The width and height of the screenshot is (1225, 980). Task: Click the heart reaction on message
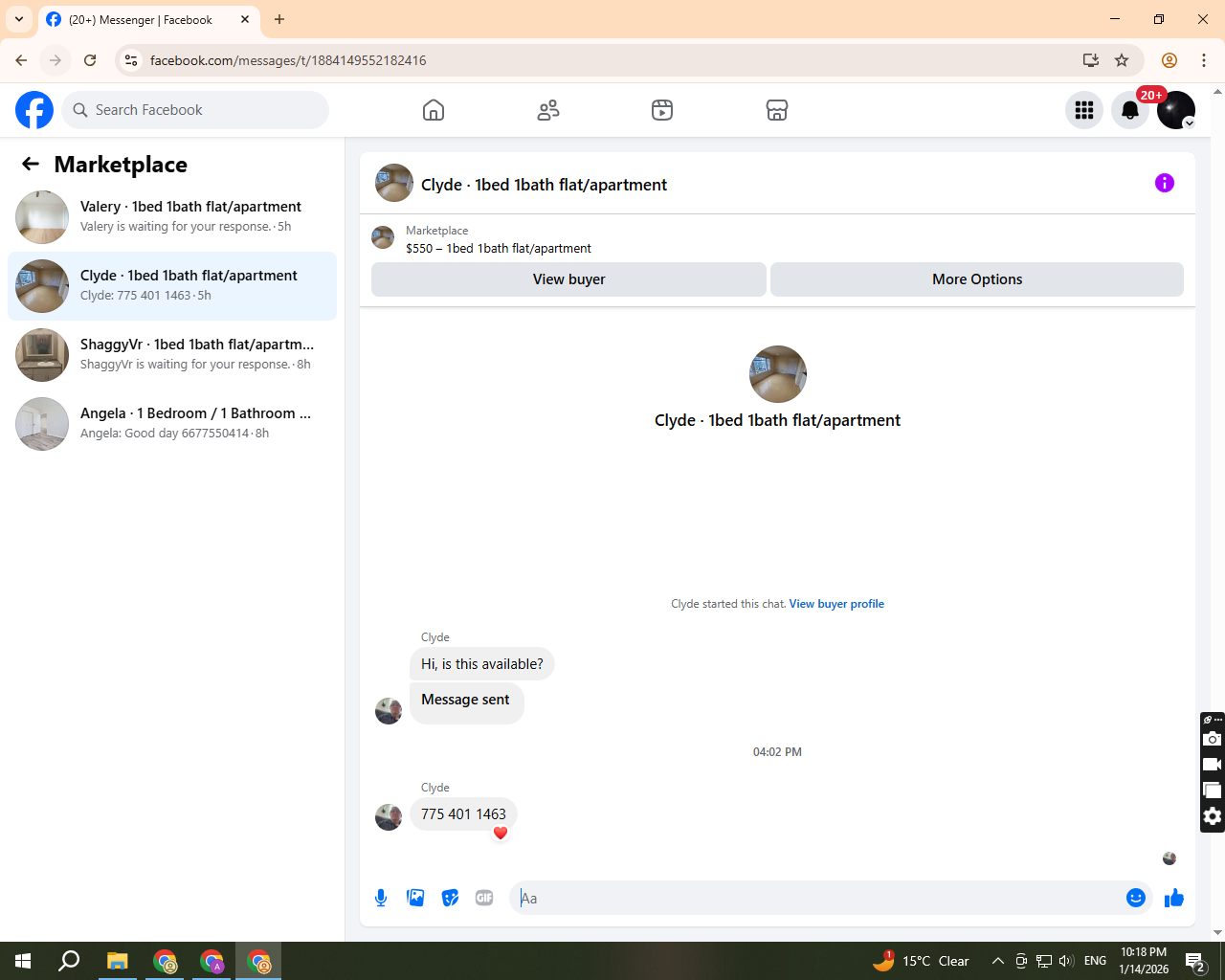[x=501, y=833]
